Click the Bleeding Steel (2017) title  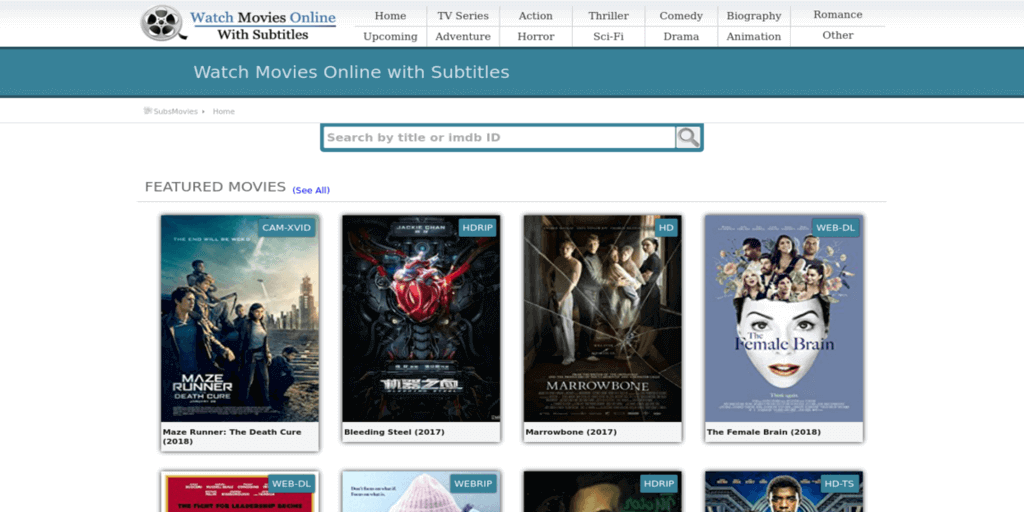click(x=394, y=432)
